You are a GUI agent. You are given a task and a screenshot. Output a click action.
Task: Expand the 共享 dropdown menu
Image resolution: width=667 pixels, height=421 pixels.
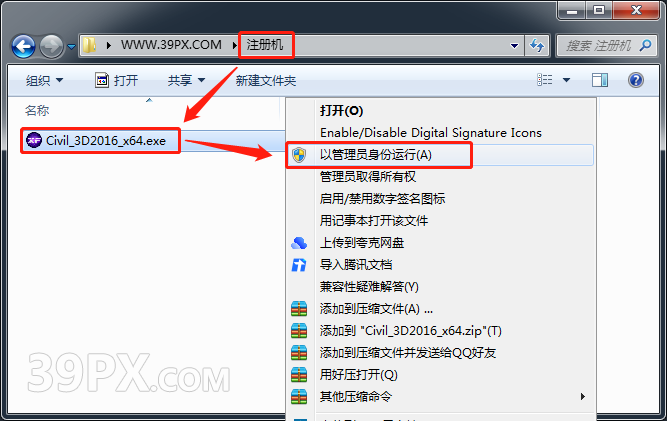pyautogui.click(x=186, y=80)
